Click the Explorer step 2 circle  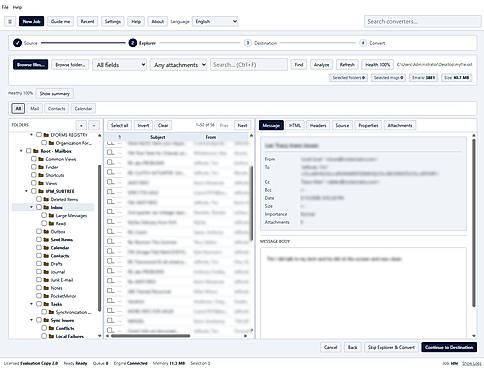coord(133,43)
